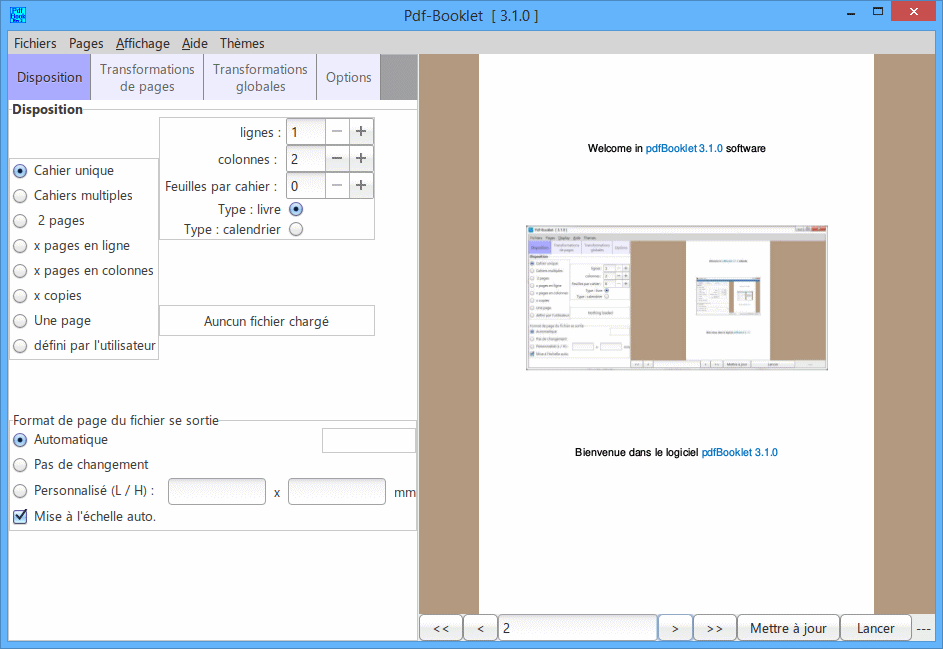943x649 pixels.
Task: Jump to last preview page with >>
Action: click(714, 628)
